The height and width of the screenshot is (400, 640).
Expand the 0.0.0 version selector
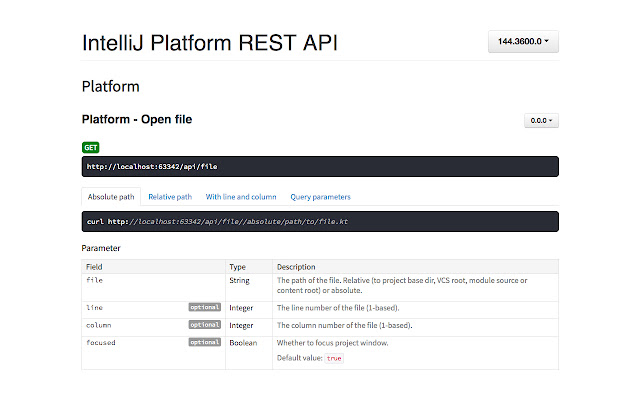541,120
